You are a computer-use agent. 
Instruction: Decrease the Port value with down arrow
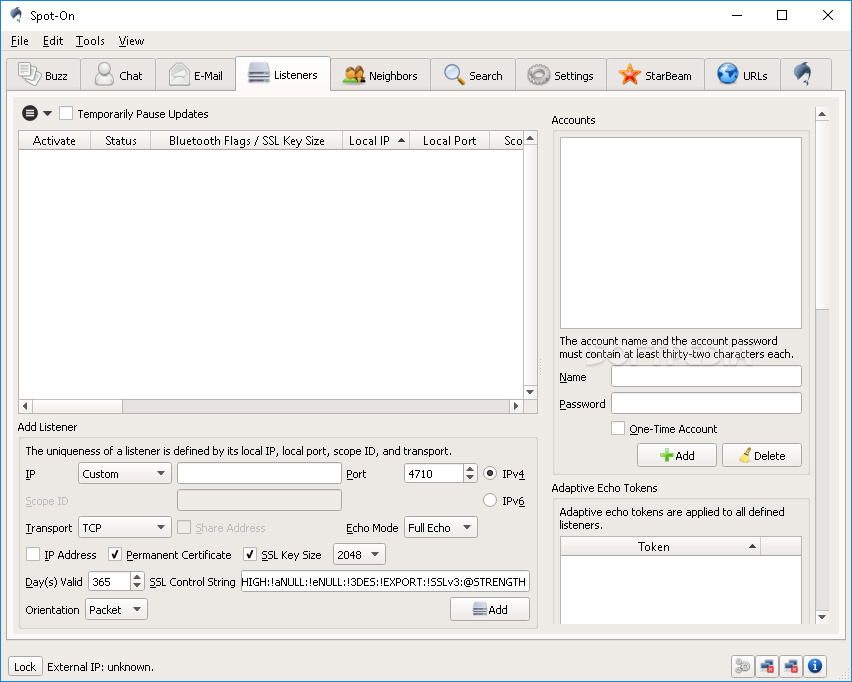click(470, 478)
